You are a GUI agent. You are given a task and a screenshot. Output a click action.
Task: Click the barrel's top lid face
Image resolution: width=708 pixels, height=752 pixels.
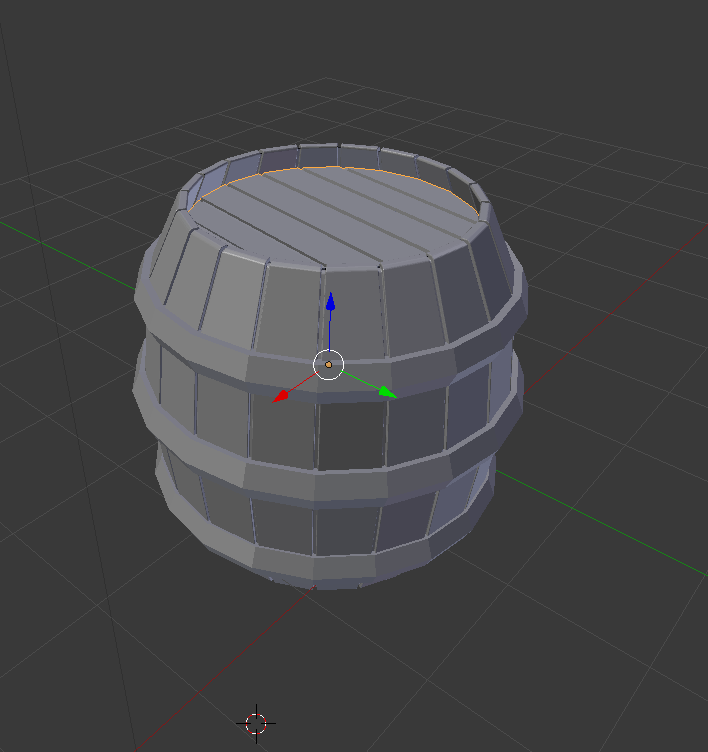click(x=333, y=215)
